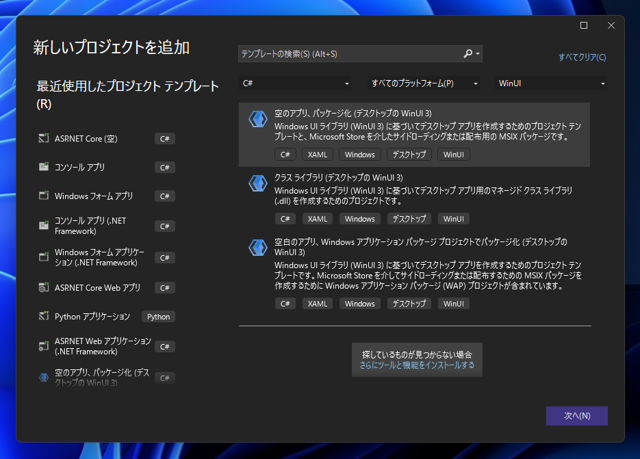Click the ASP.NET Web アプリケーション (.NET Framework) icon
640x459 pixels.
pyautogui.click(x=44, y=346)
